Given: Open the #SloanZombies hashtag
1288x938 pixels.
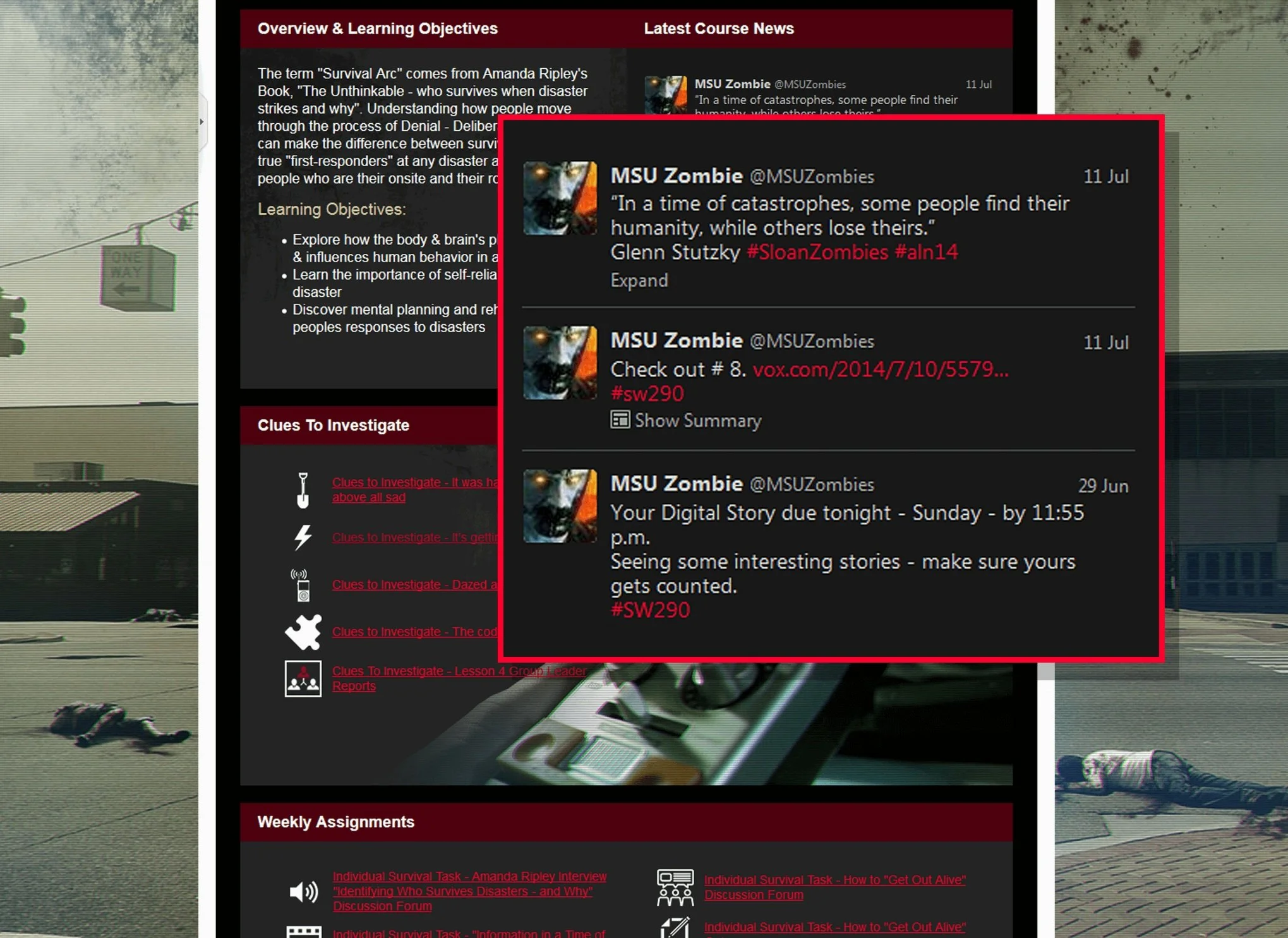Looking at the screenshot, I should tap(817, 252).
